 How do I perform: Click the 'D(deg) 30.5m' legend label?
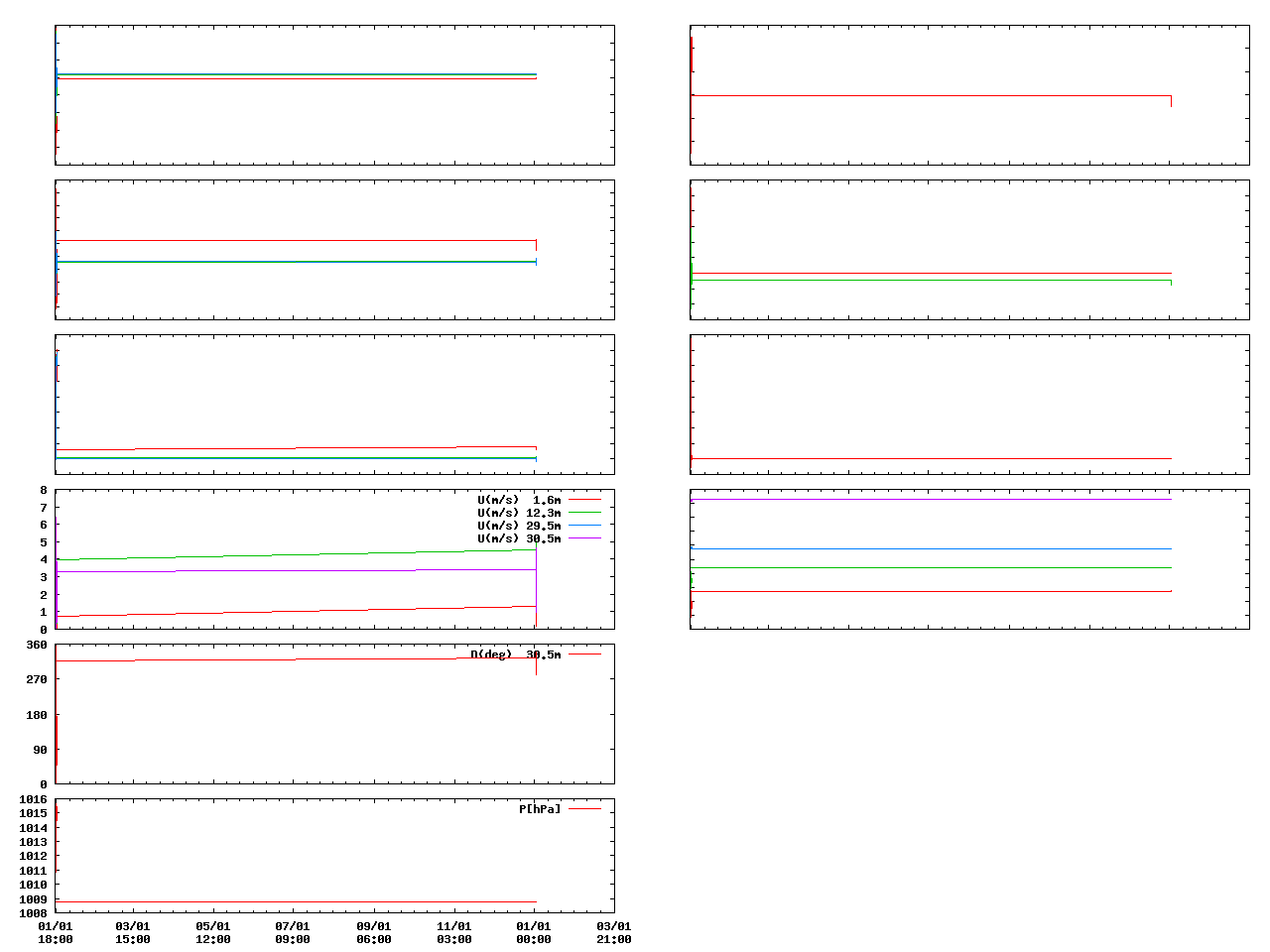click(515, 654)
